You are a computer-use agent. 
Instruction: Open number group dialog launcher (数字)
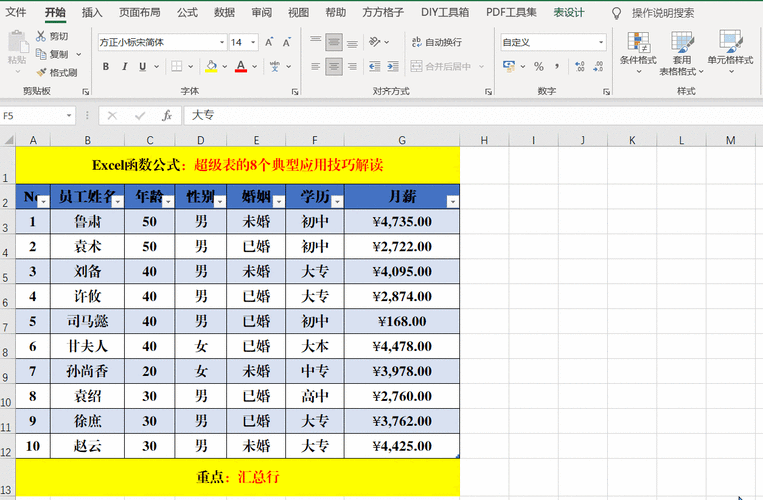pyautogui.click(x=606, y=91)
